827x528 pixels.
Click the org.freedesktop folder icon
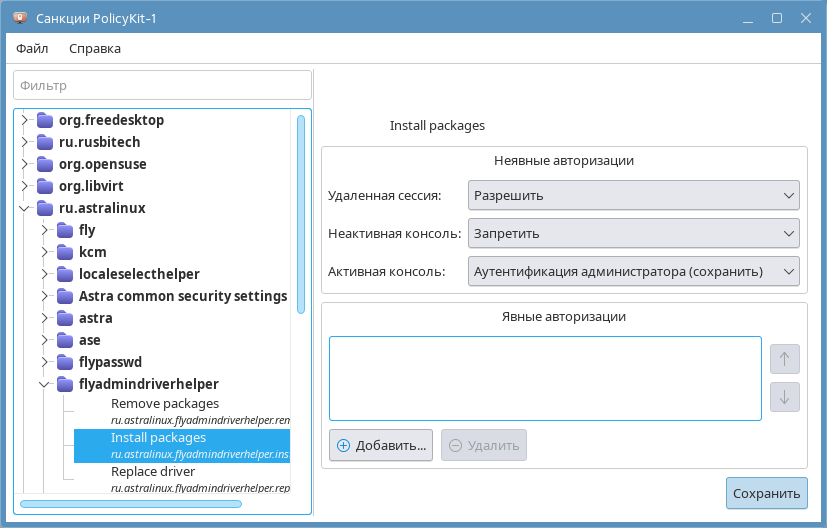(x=45, y=120)
